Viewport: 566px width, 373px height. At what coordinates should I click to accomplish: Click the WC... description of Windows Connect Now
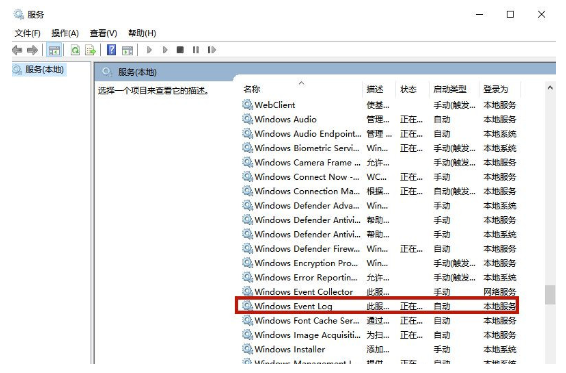376,177
